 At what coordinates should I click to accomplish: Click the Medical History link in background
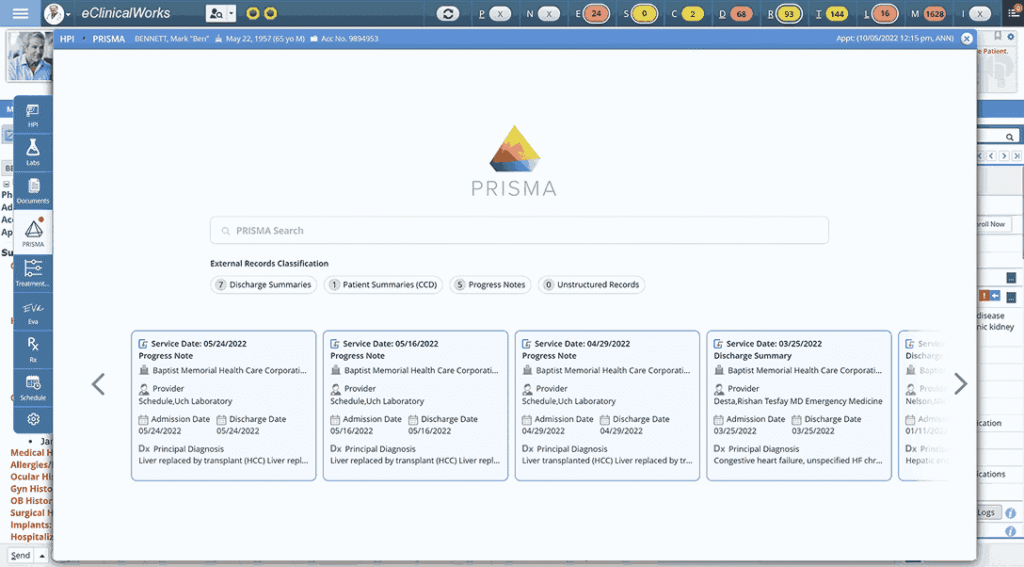(x=31, y=453)
